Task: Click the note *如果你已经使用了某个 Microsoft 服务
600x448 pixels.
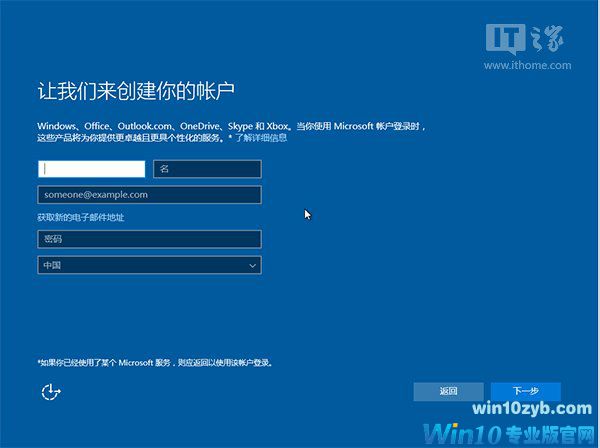Action: (103, 363)
